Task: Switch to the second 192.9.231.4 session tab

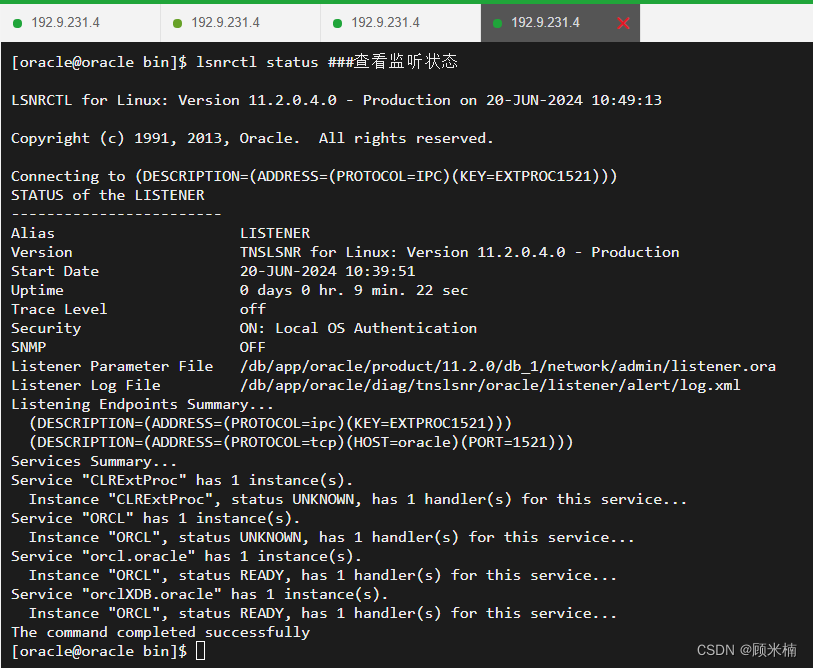Action: (x=241, y=23)
